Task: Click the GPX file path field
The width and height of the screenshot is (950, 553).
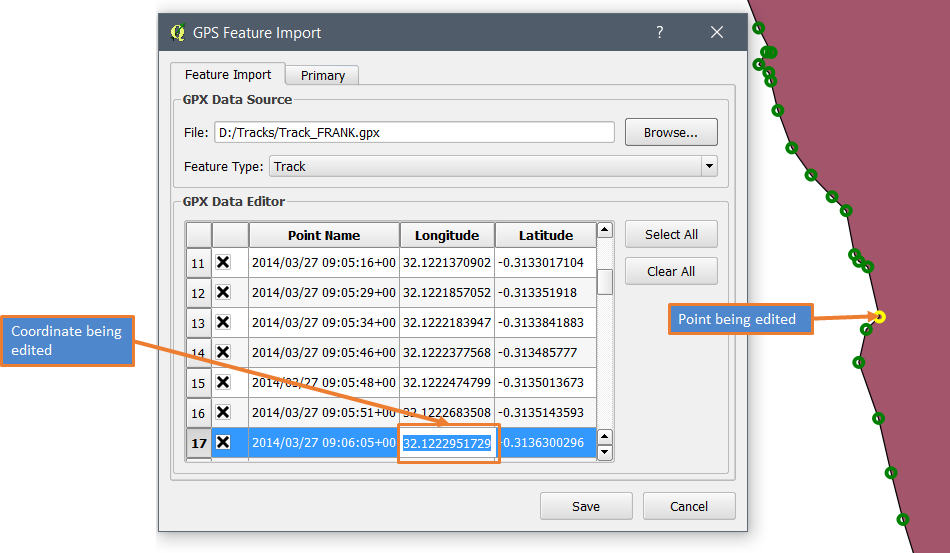Action: [x=414, y=132]
